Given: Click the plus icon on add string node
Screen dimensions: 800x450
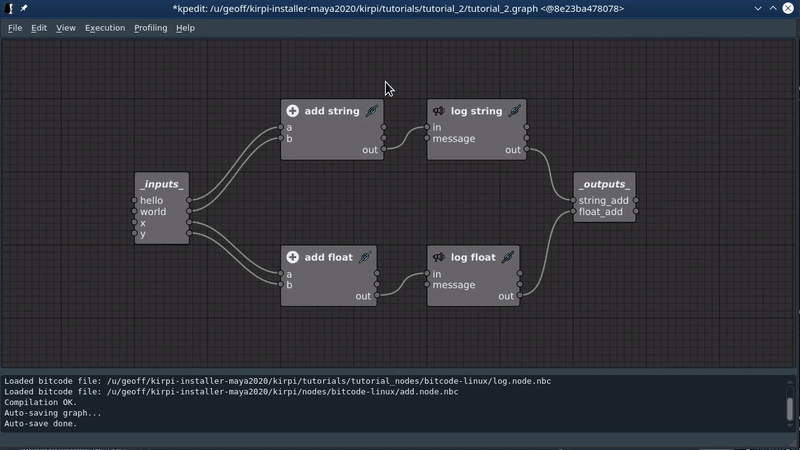Looking at the screenshot, I should 293,111.
